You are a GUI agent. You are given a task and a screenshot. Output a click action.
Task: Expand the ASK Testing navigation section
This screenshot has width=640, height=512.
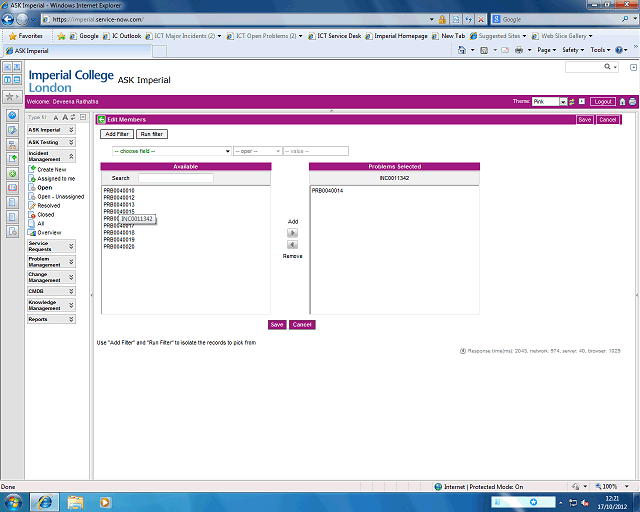tap(70, 142)
